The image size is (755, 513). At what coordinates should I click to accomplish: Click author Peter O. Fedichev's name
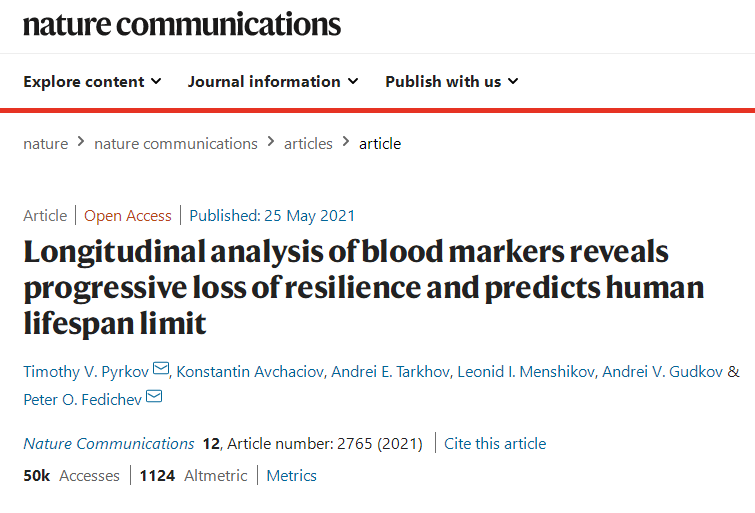point(82,398)
